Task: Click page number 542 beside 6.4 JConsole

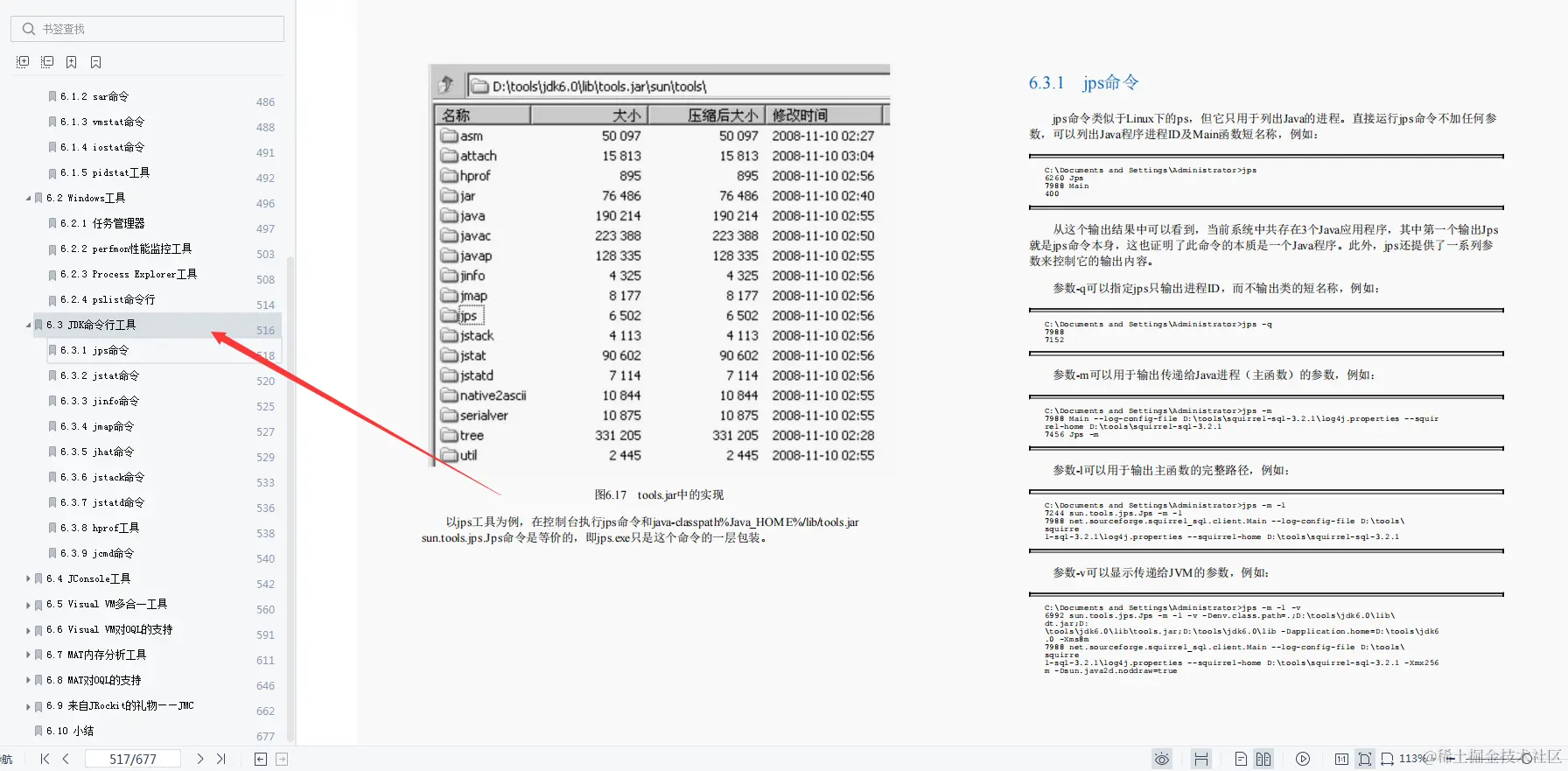Action: click(265, 585)
